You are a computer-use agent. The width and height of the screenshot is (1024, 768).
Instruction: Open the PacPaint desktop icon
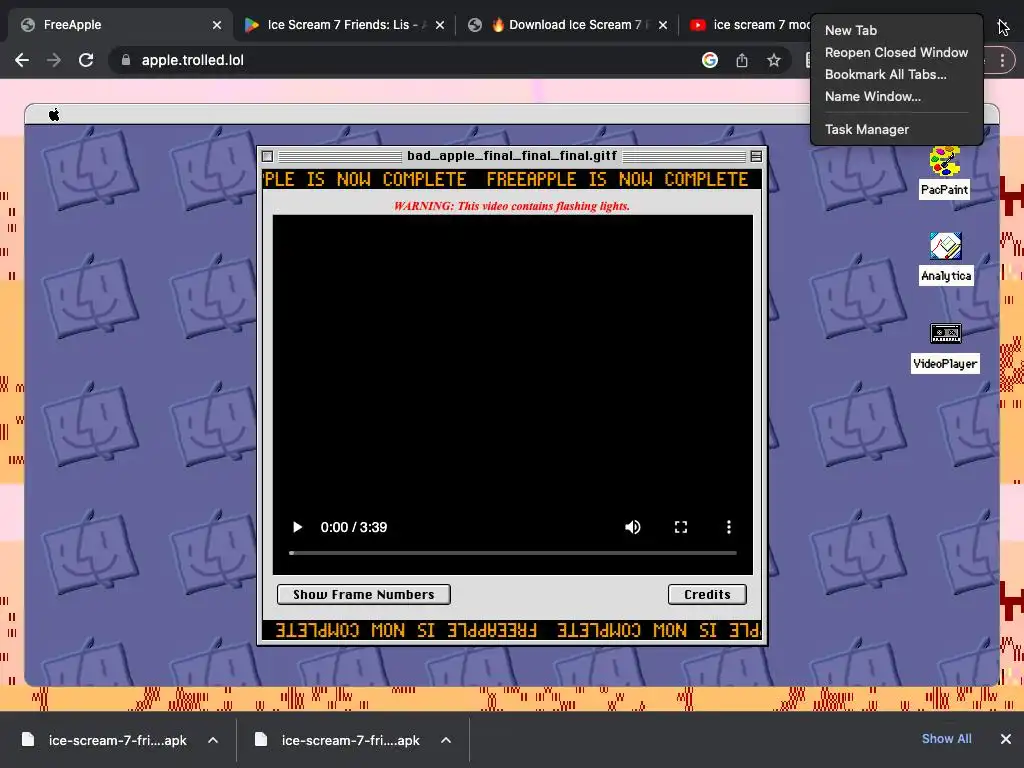(944, 172)
